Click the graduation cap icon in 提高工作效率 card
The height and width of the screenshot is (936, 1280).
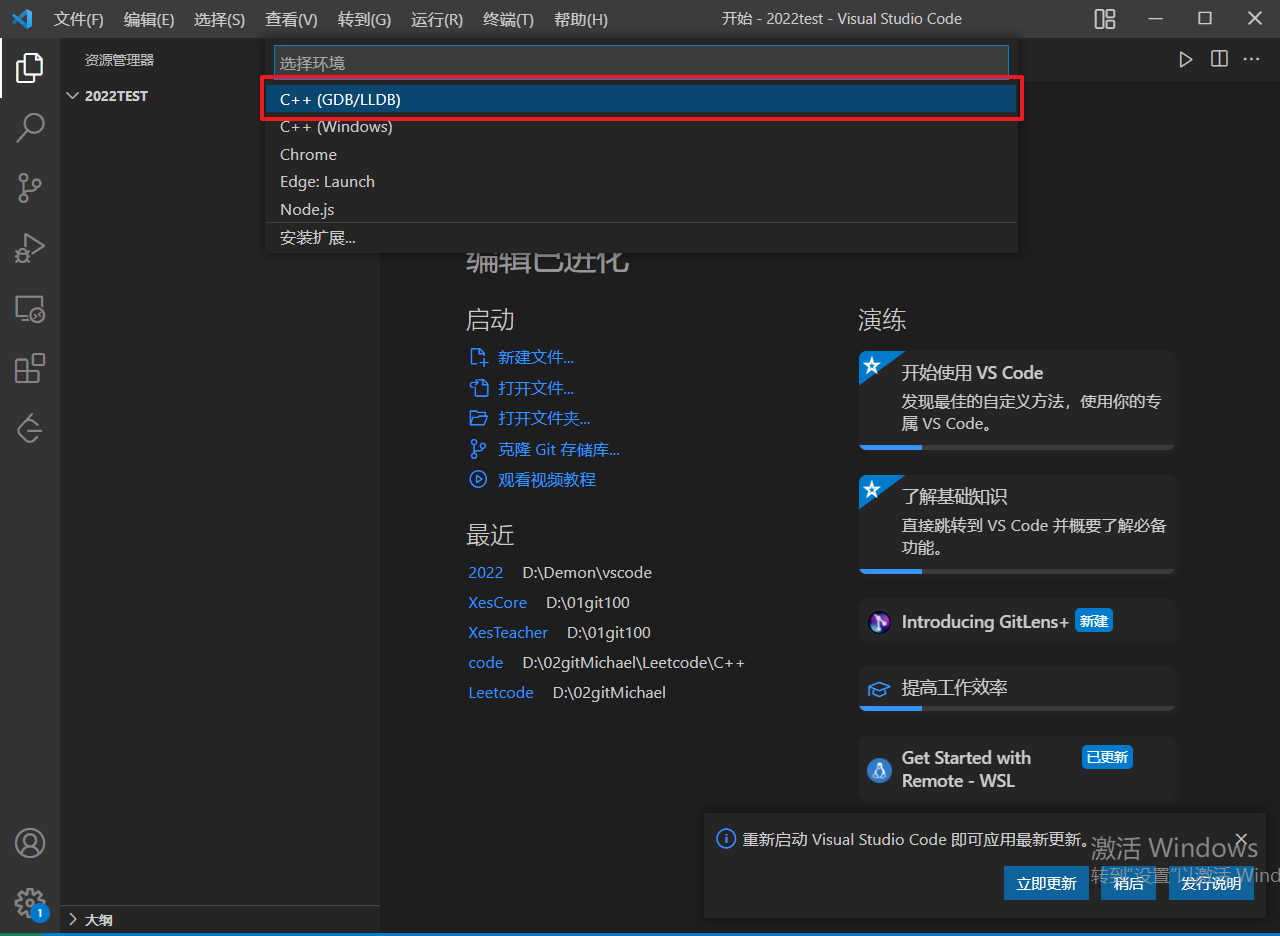(x=879, y=689)
